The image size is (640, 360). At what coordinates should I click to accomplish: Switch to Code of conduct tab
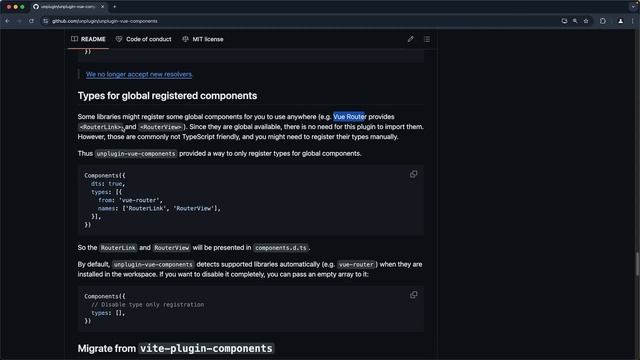144,39
